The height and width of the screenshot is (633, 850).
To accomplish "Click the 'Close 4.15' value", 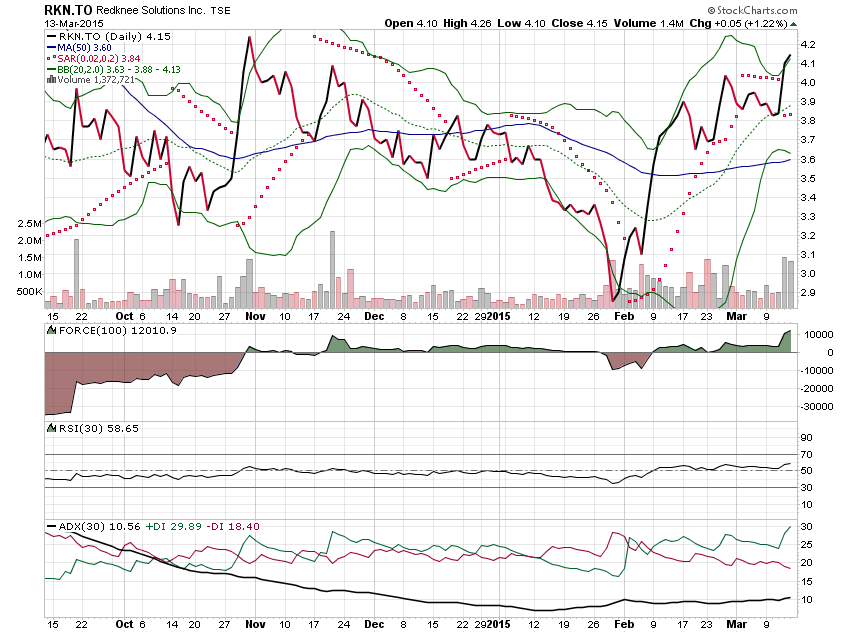I will tap(579, 23).
